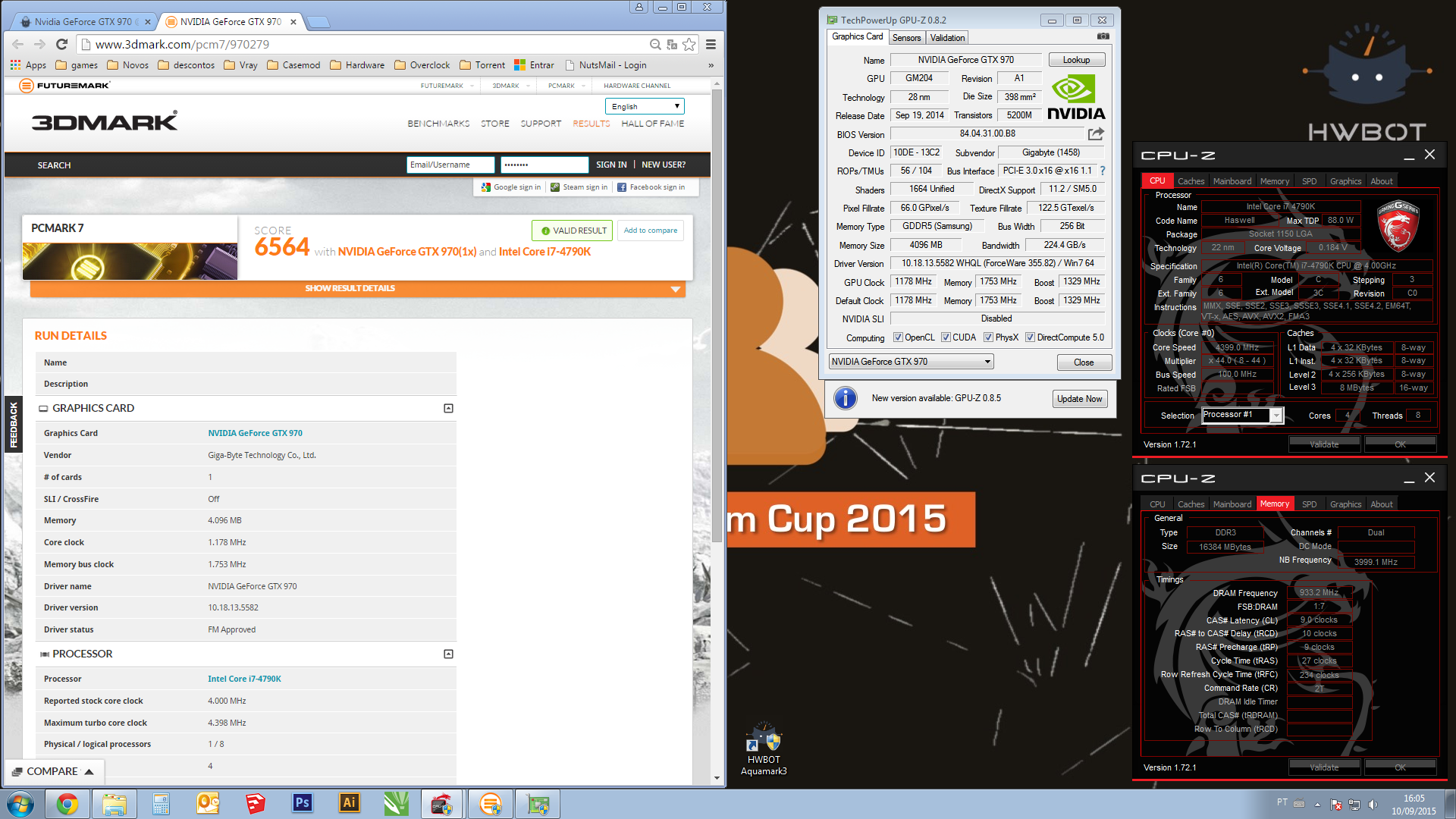Click Chrome's back navigation arrow

coord(17,45)
